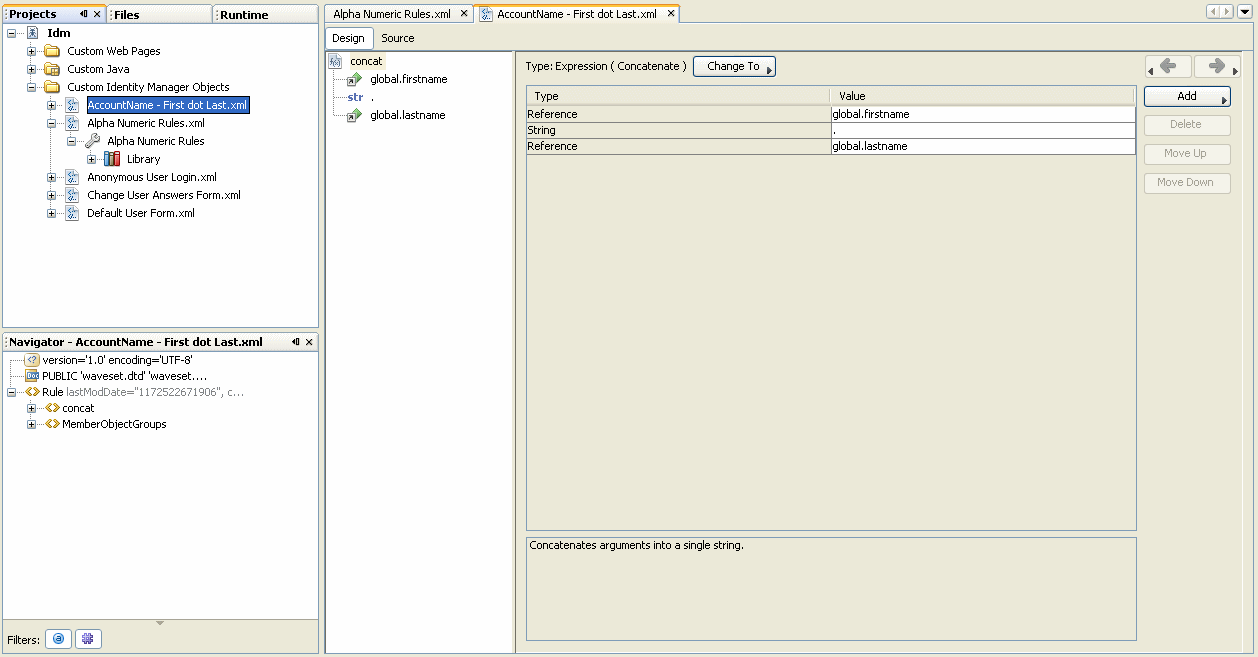This screenshot has height=657, width=1258.
Task: Switch to the Source view tab
Action: click(x=398, y=38)
